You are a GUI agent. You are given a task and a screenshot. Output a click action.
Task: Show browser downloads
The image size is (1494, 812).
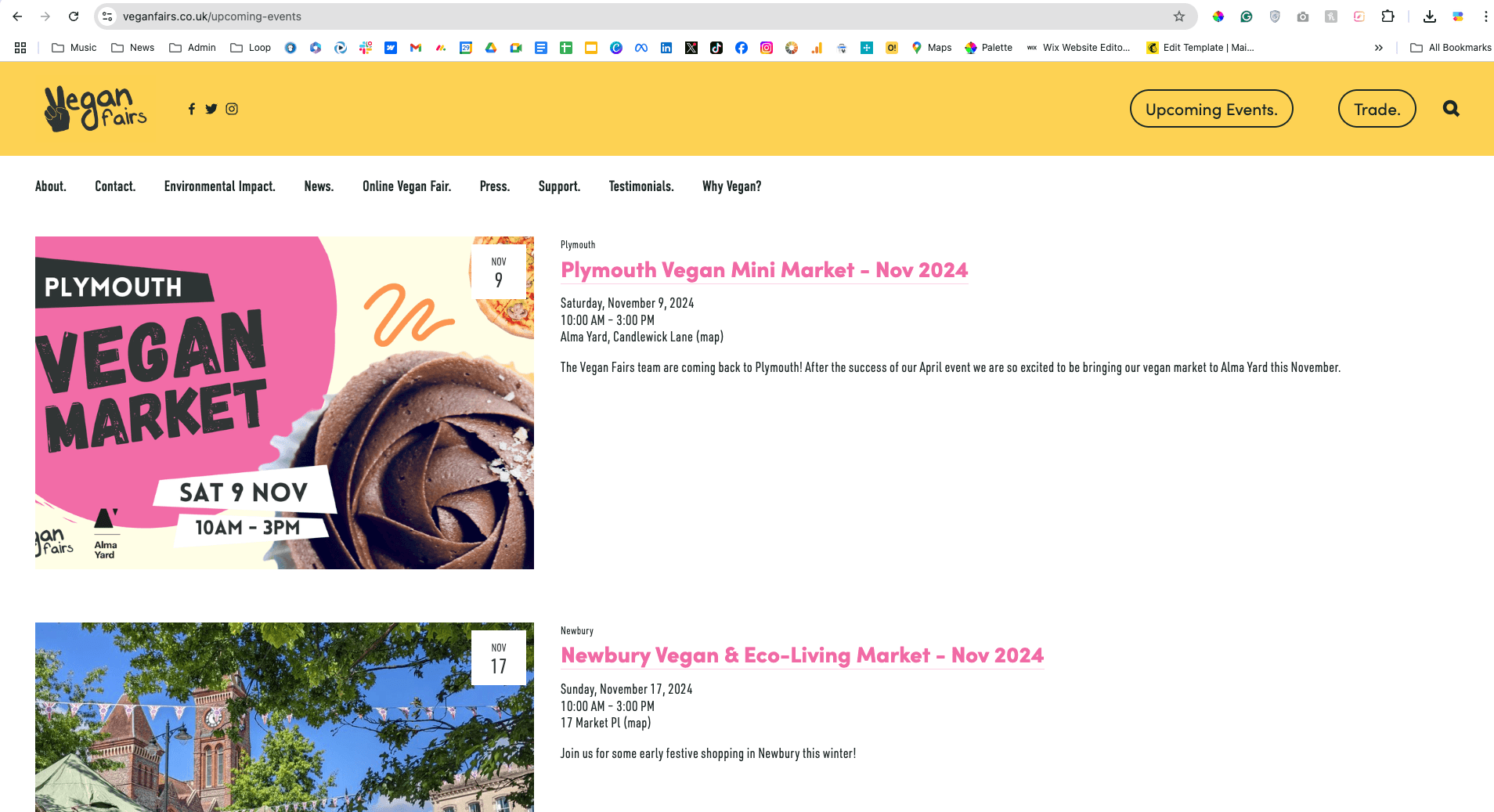click(x=1430, y=16)
